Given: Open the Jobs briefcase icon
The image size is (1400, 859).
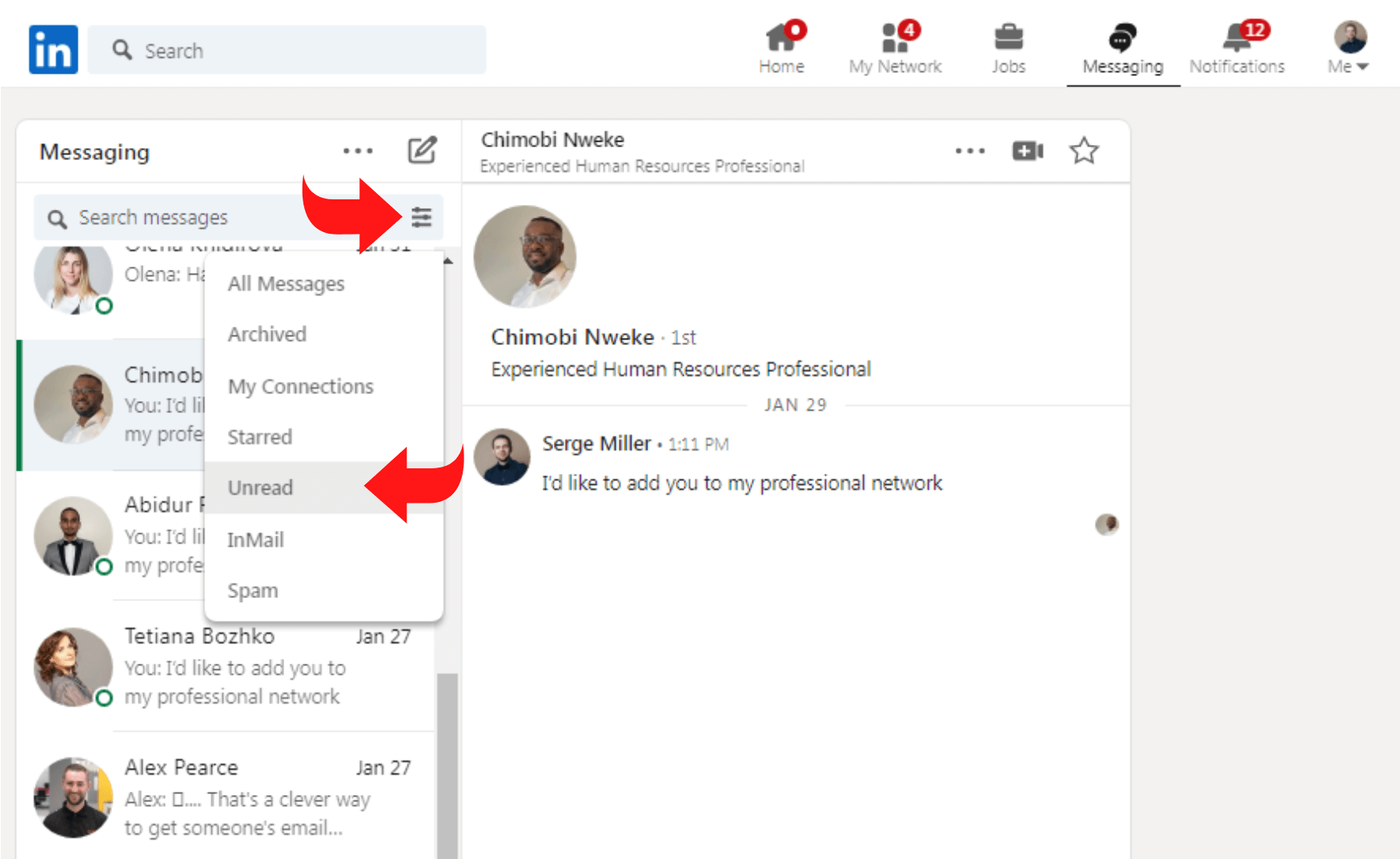Looking at the screenshot, I should tap(1009, 38).
